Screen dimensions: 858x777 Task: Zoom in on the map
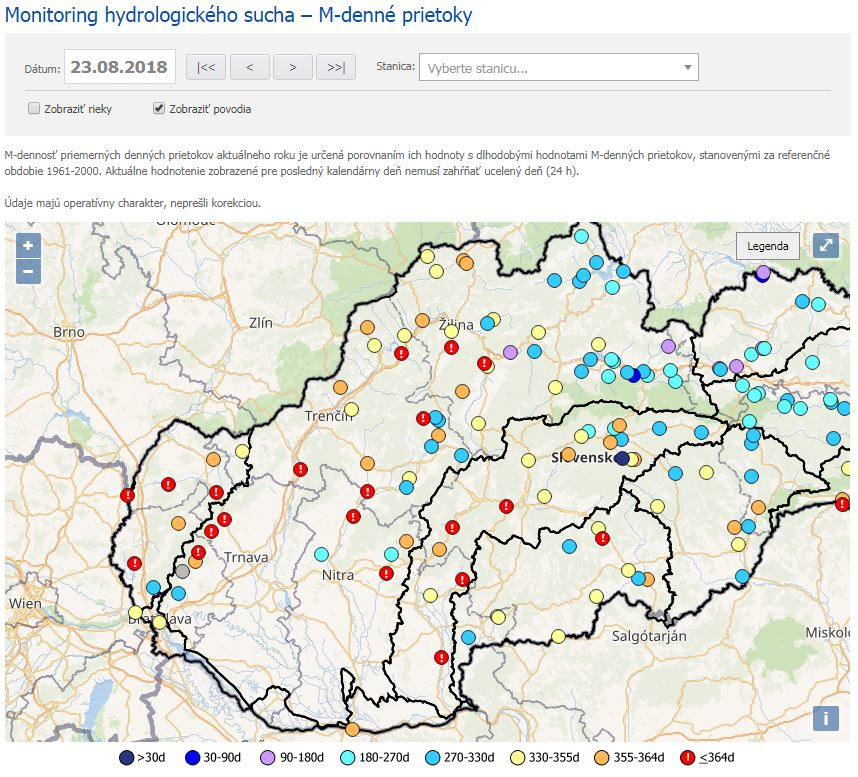coord(27,246)
